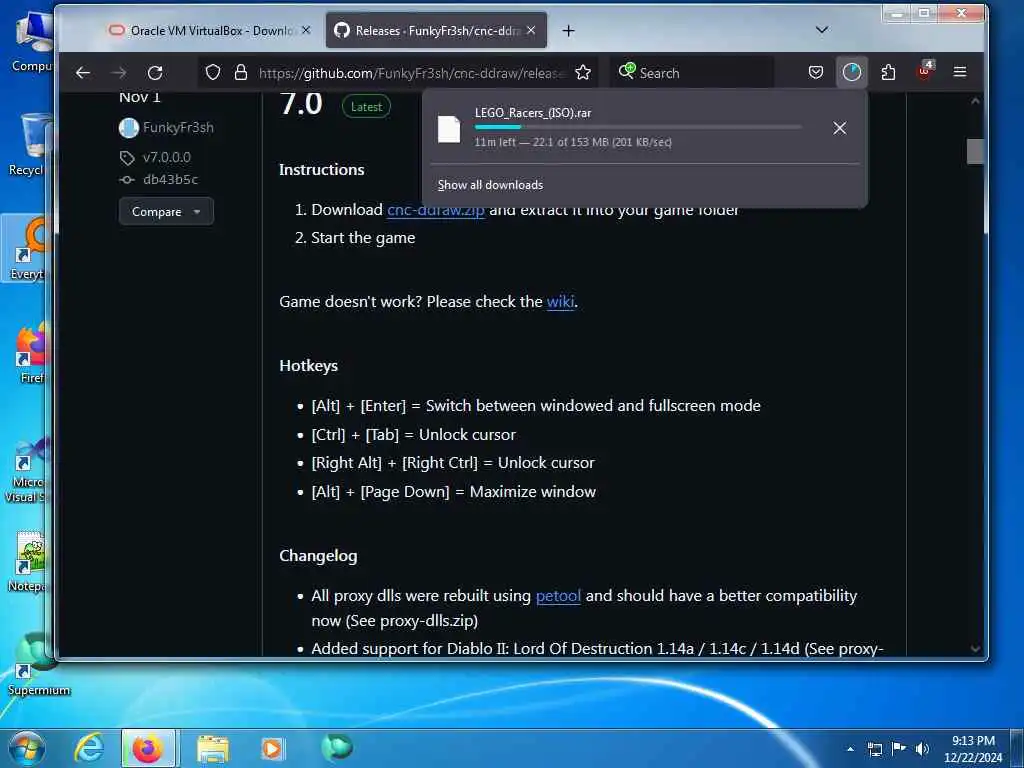The width and height of the screenshot is (1024, 768).
Task: Click the page scrollbar up arrow
Action: click(975, 101)
